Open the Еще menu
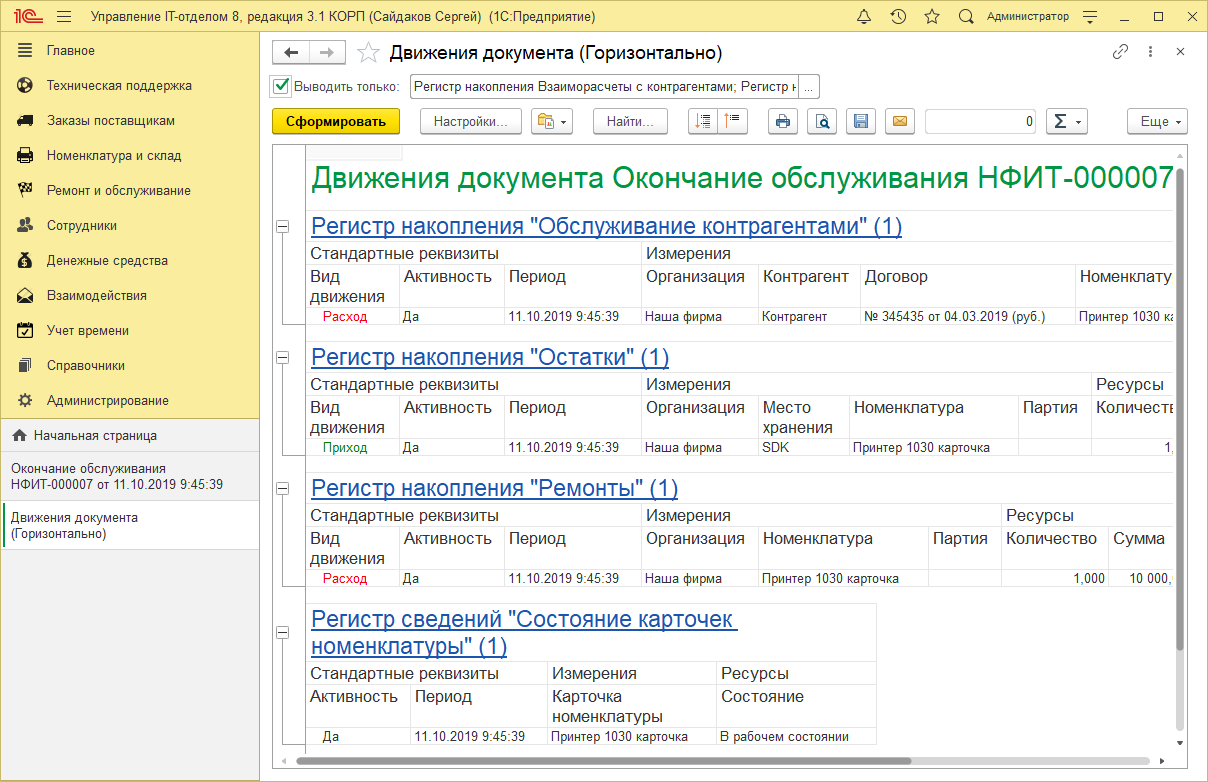The width and height of the screenshot is (1208, 782). [x=1157, y=121]
